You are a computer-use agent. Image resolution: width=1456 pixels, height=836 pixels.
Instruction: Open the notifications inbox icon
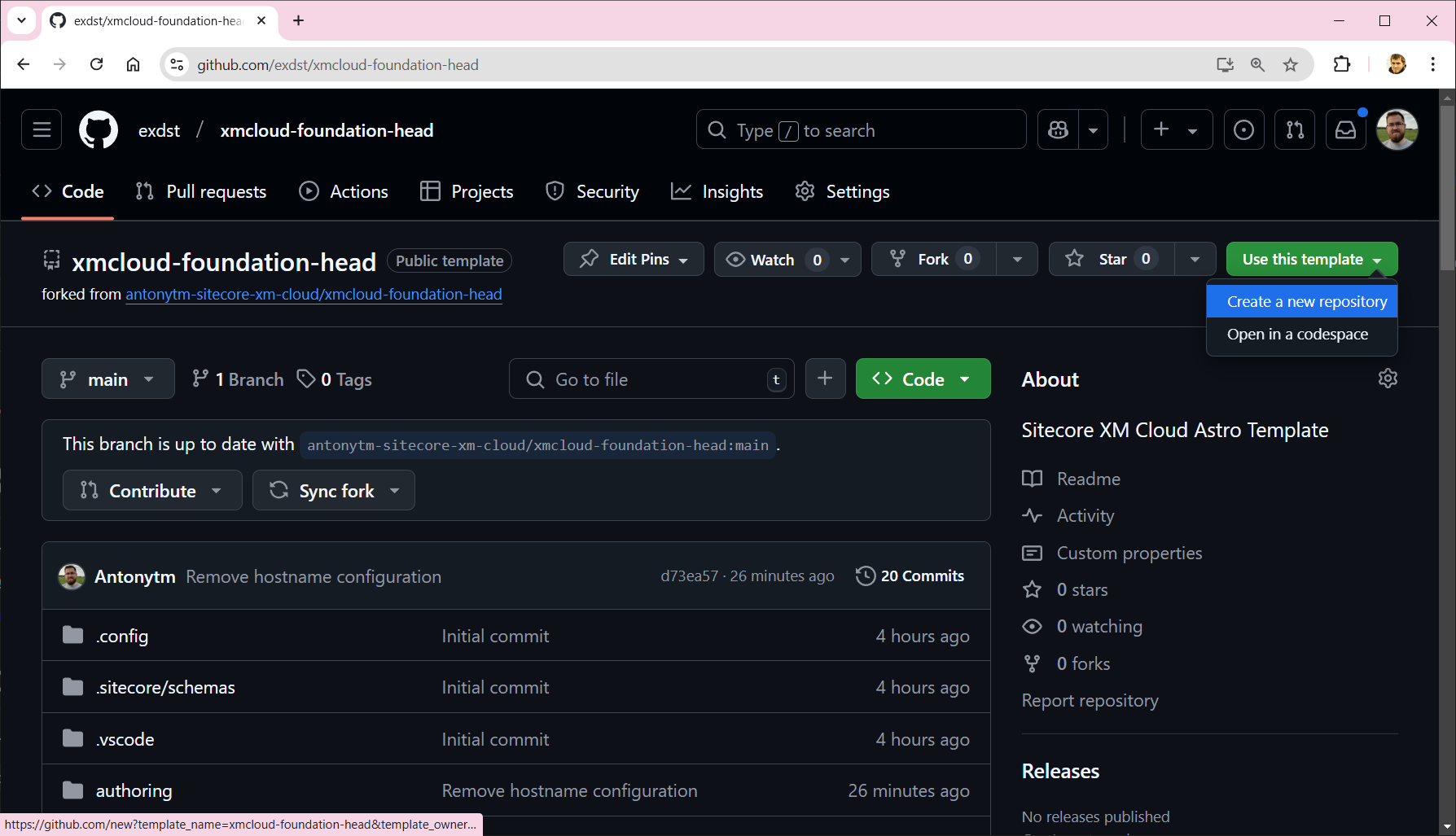[1345, 129]
